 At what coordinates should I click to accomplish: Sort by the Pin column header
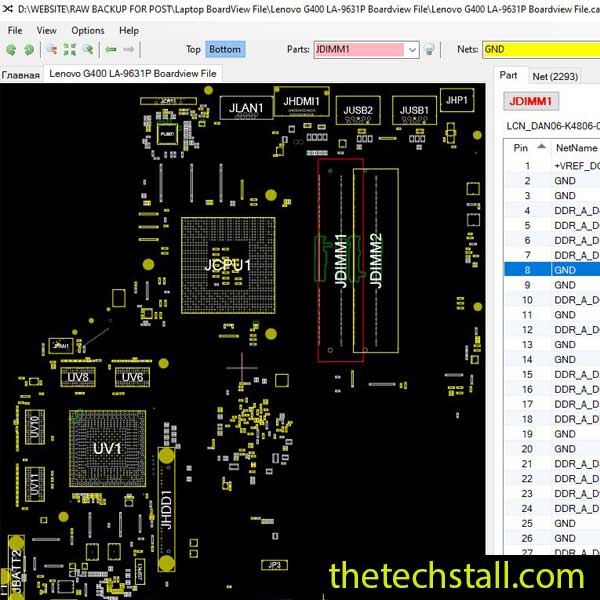(x=528, y=148)
